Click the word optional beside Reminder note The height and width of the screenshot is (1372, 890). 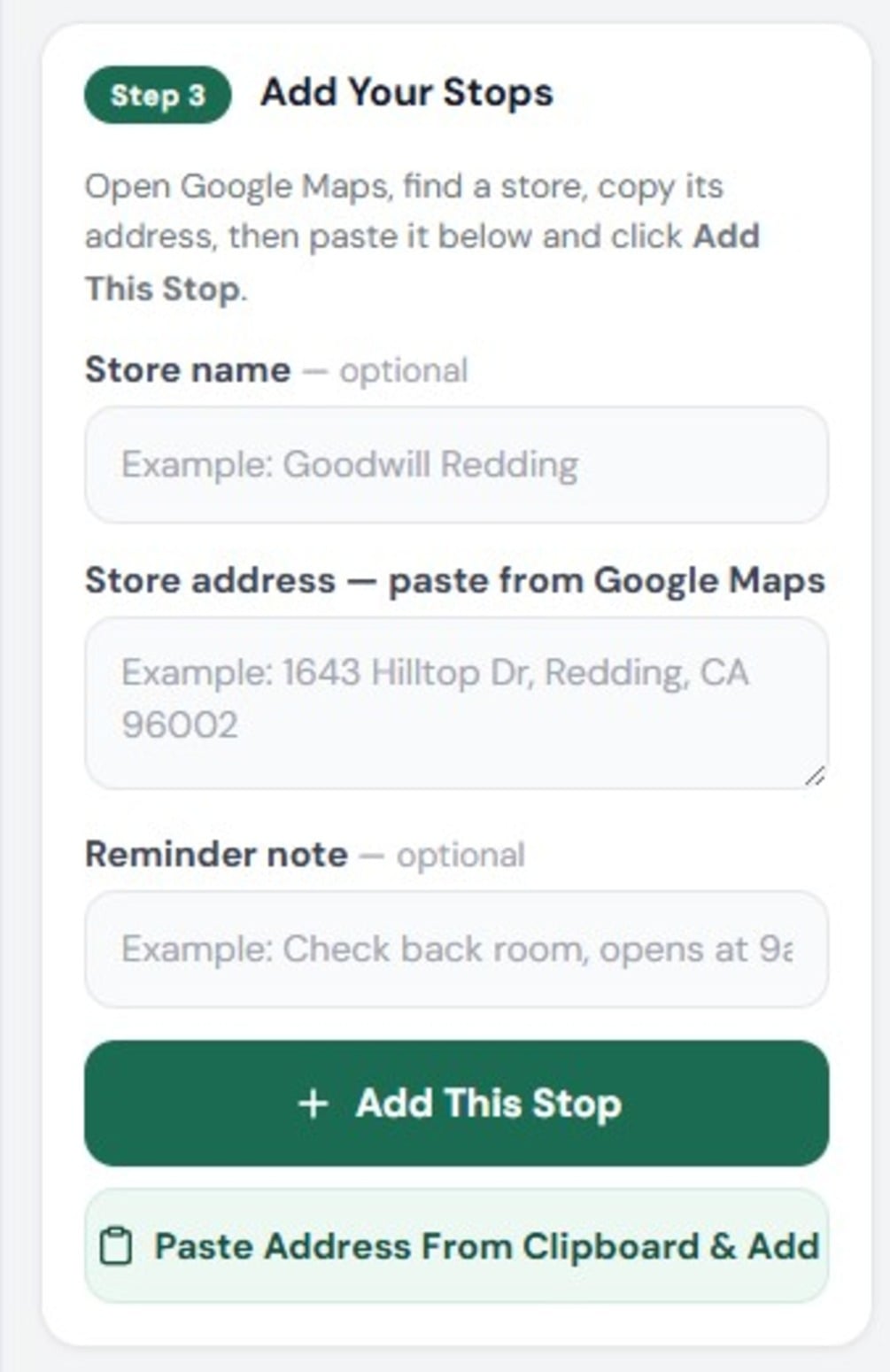[x=460, y=856]
